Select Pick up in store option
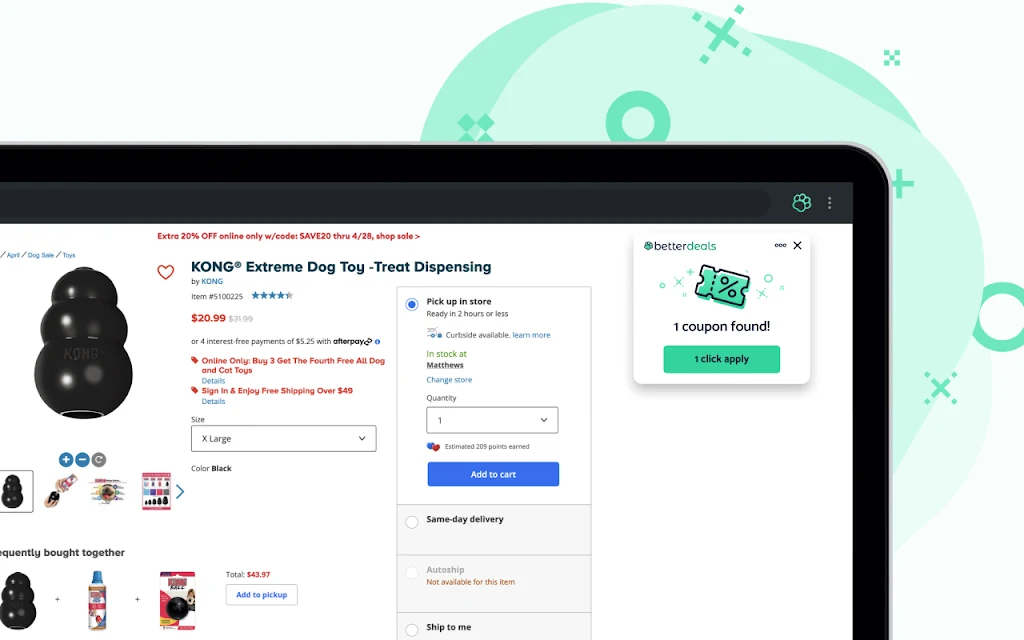The width and height of the screenshot is (1024, 640). pyautogui.click(x=411, y=304)
